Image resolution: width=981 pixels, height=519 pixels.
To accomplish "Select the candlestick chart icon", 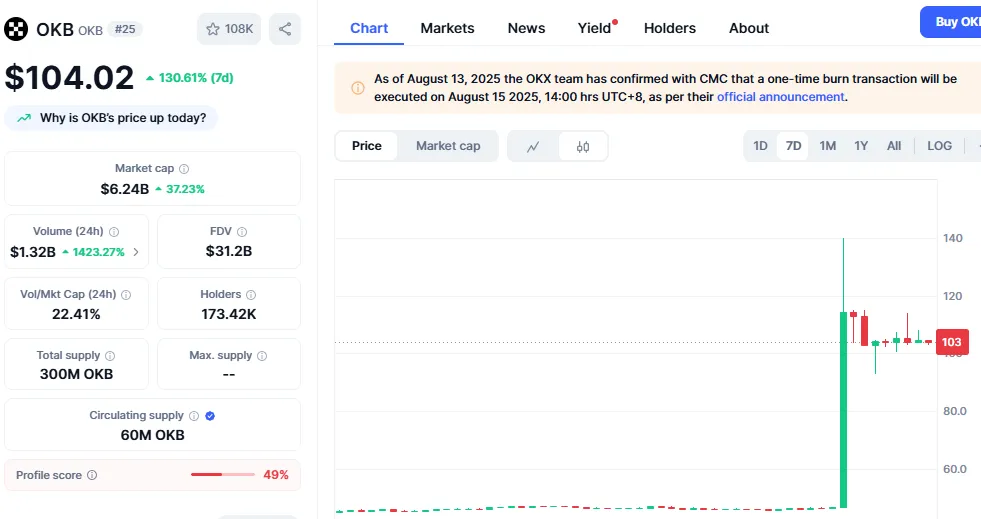I will click(x=583, y=146).
